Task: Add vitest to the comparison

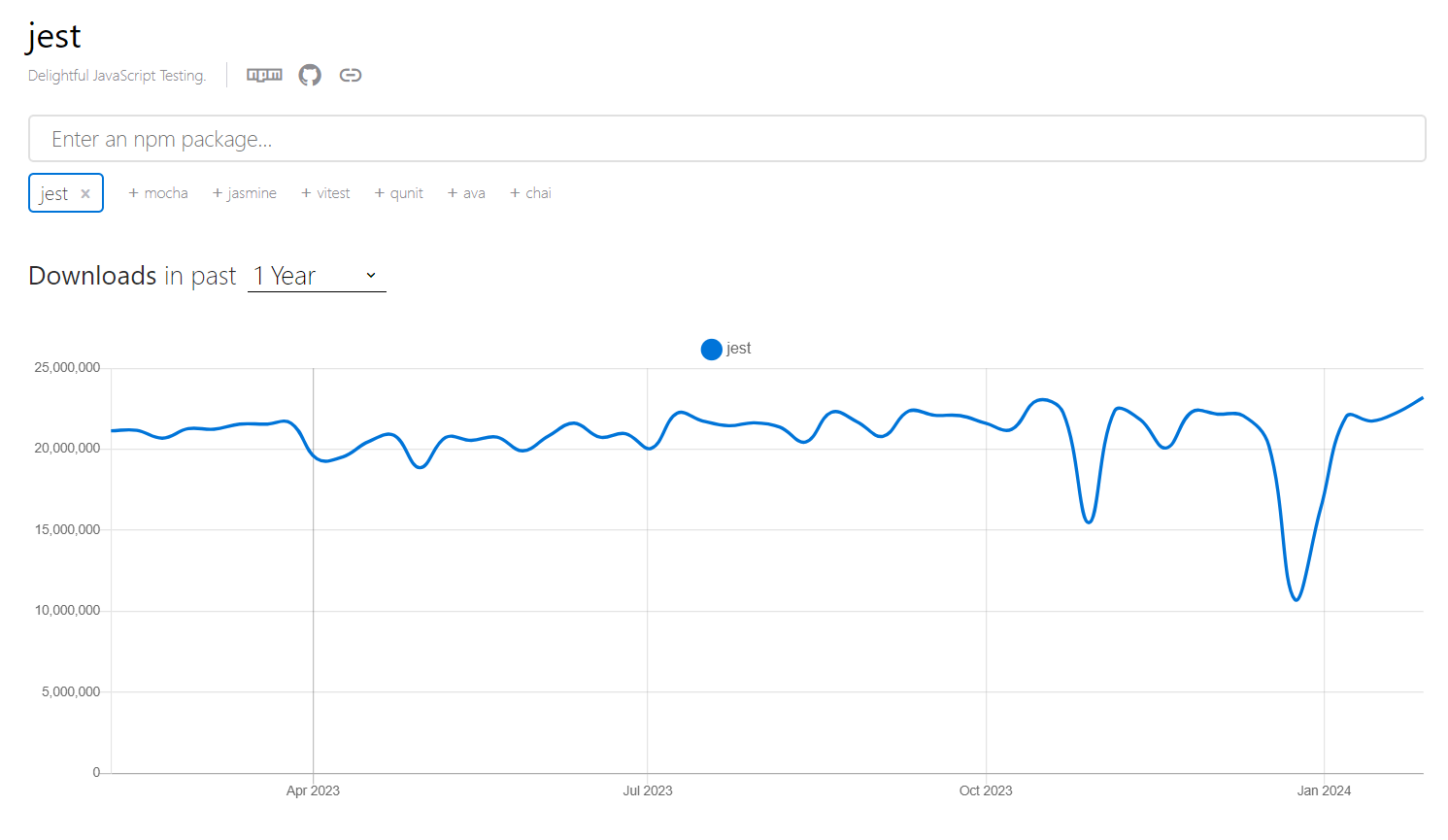Action: tap(325, 192)
